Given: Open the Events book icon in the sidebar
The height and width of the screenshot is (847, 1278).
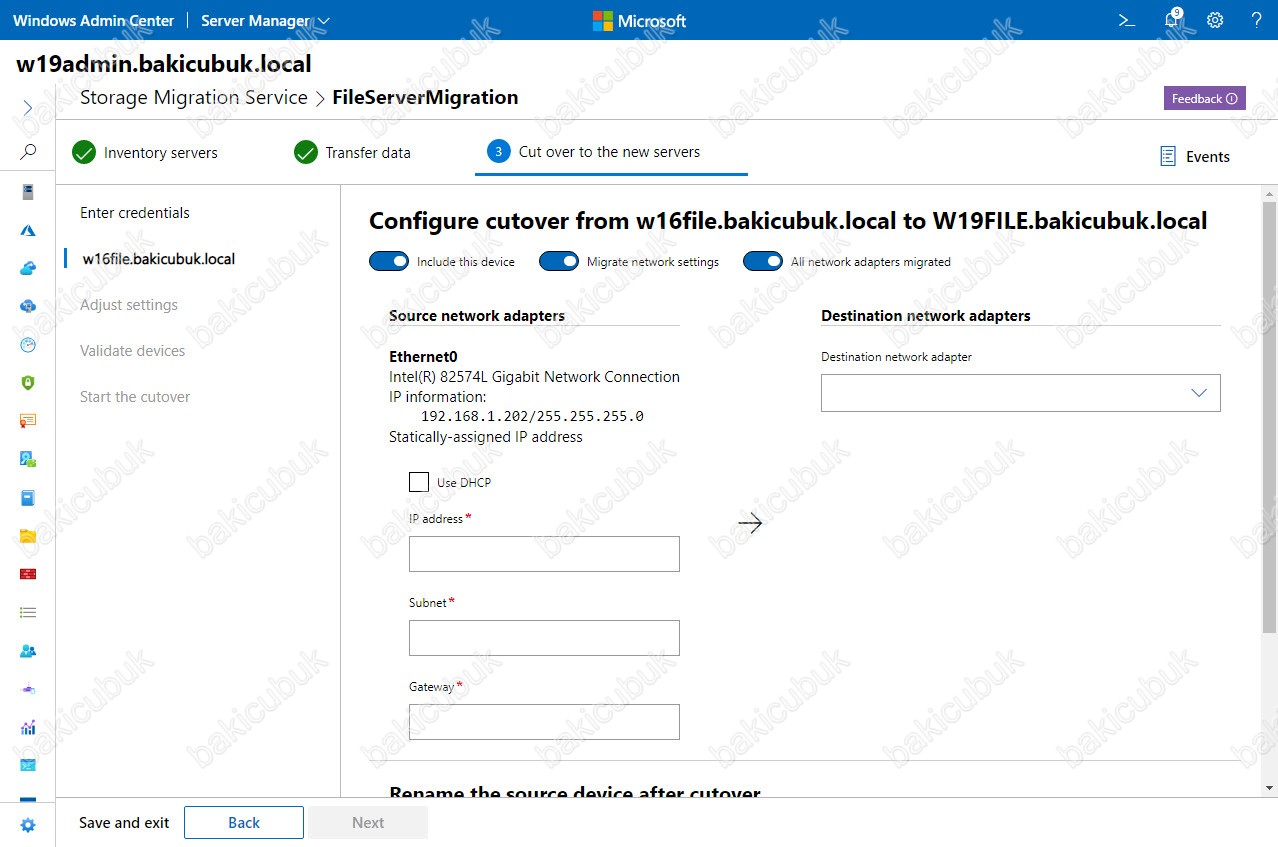Looking at the screenshot, I should coord(28,497).
